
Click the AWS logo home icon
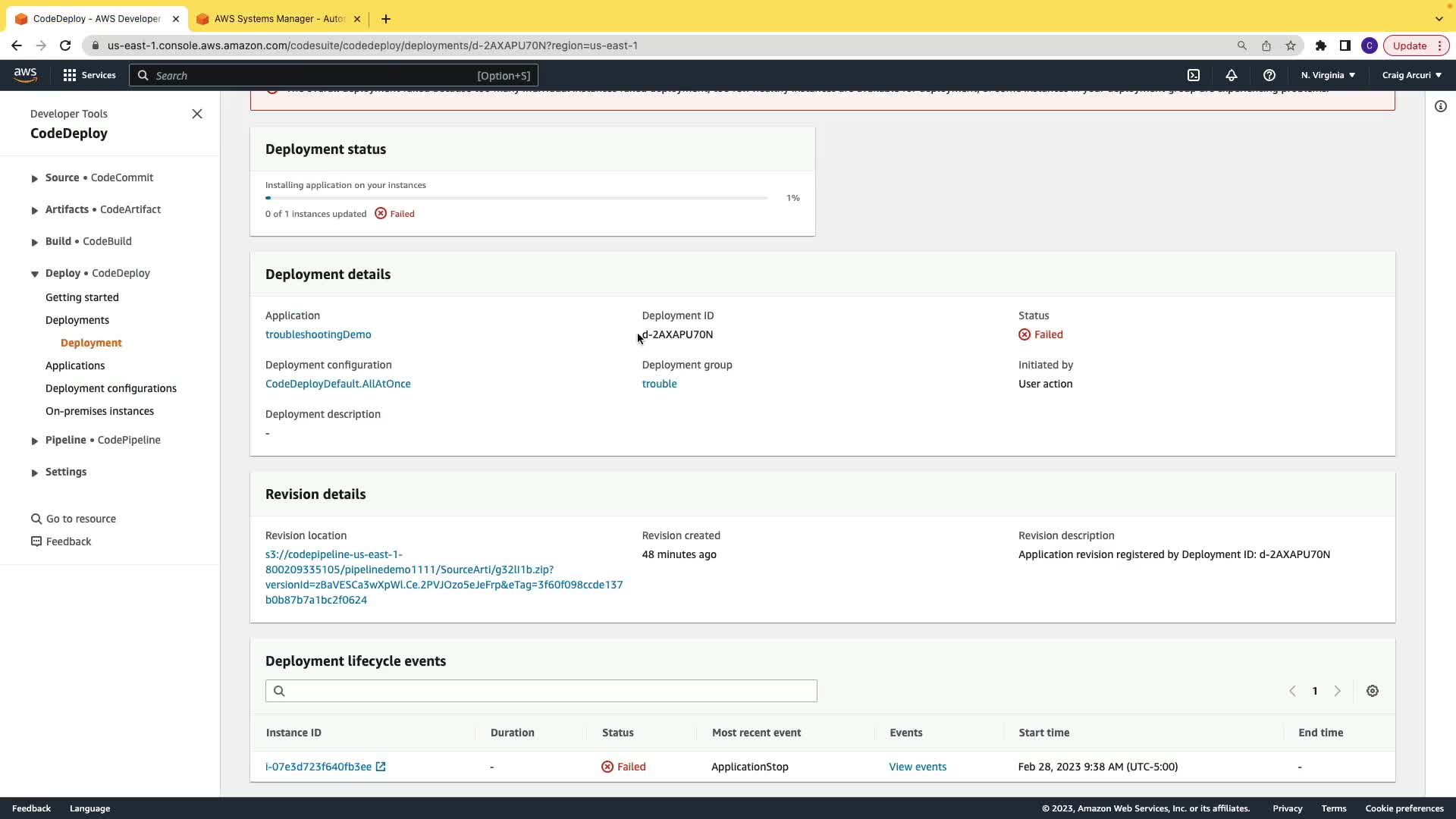25,74
